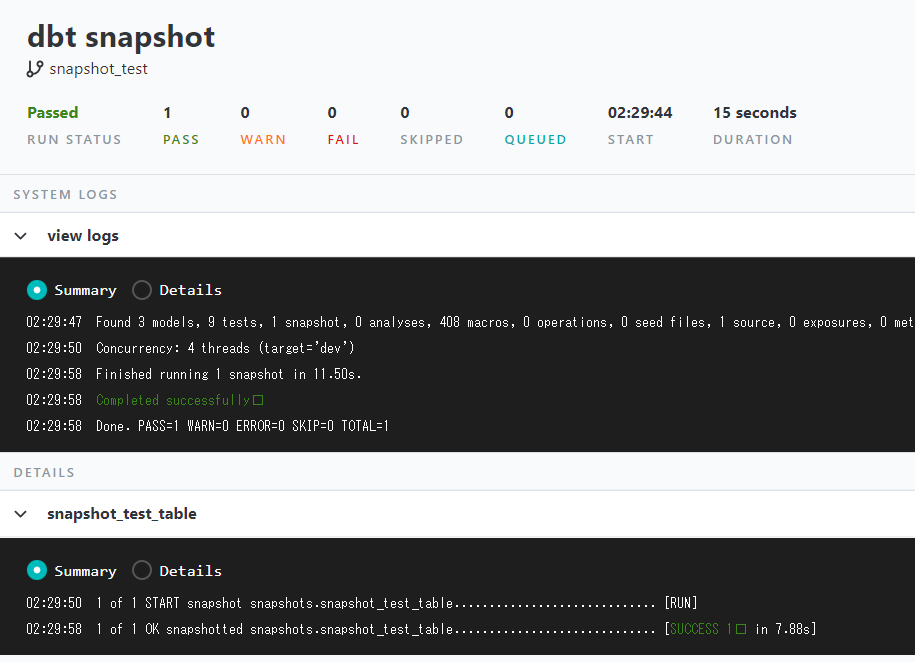Click the green Passed run status
915x662 pixels.
[53, 113]
